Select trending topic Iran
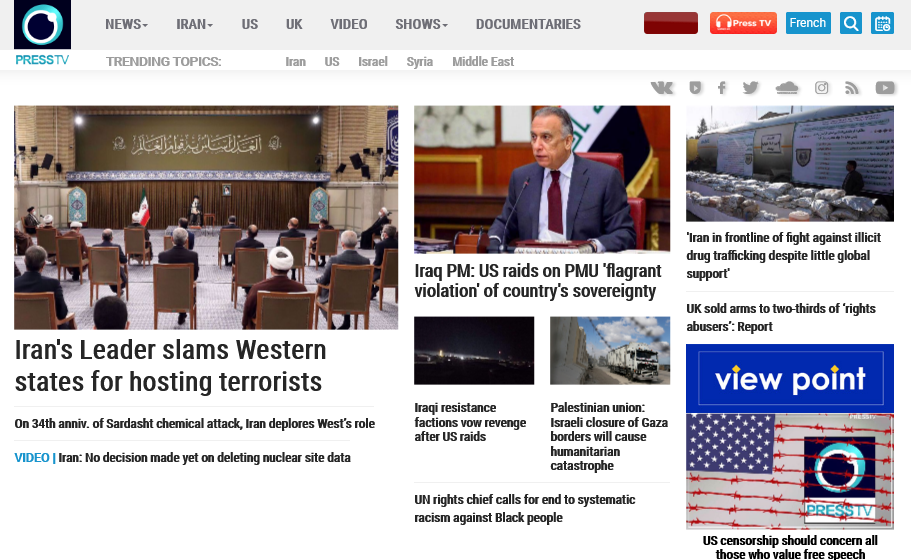The image size is (911, 560). [295, 62]
